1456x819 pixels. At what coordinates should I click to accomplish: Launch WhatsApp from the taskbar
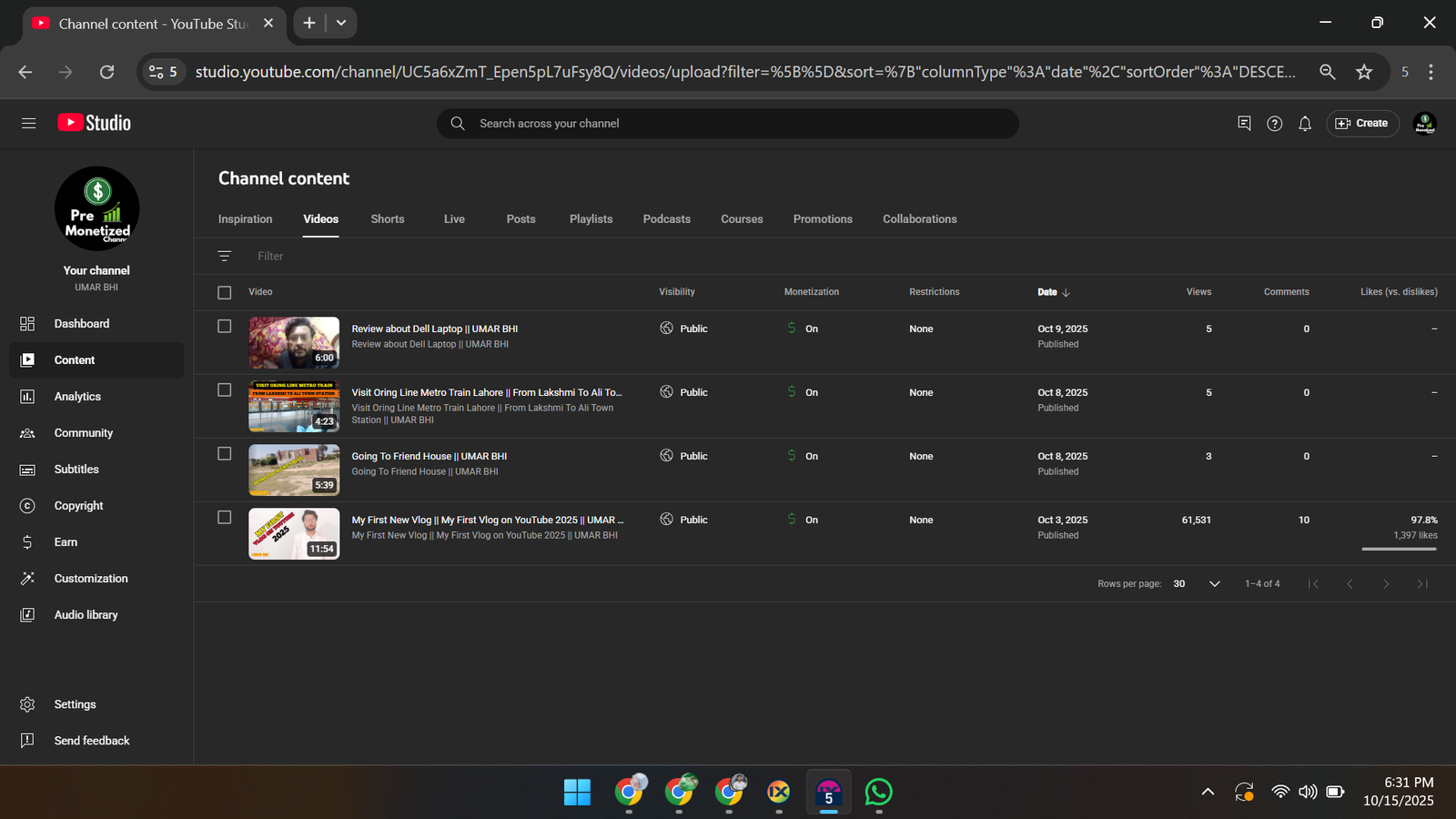(x=878, y=793)
